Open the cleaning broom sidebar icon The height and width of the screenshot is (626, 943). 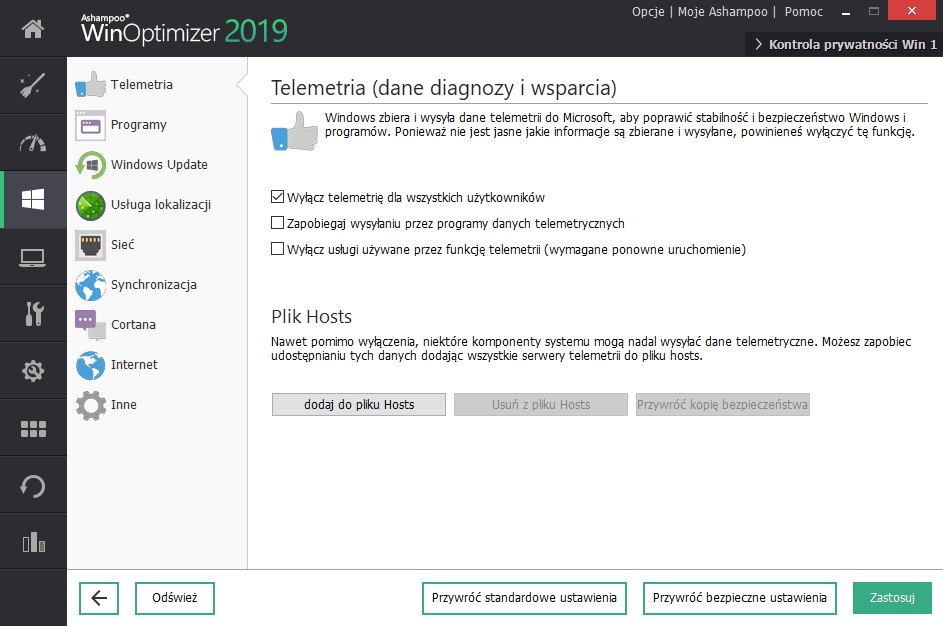point(33,85)
